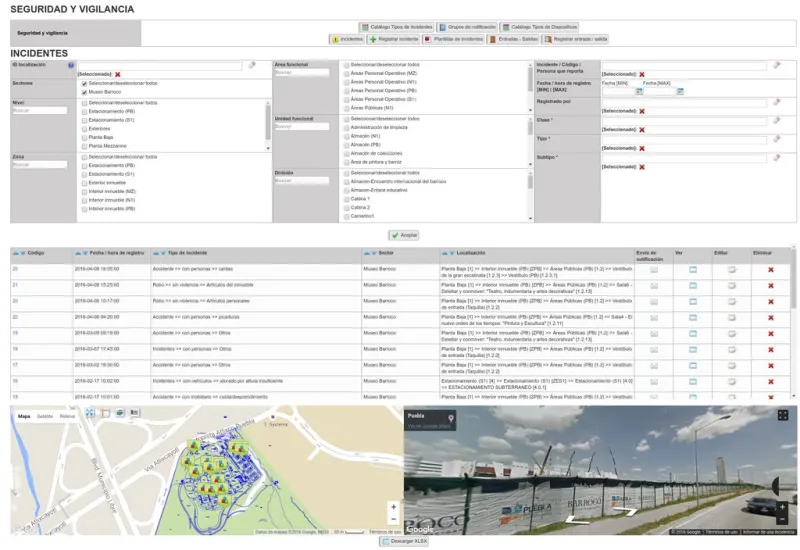The height and width of the screenshot is (550, 800).
Task: Delete the picaduras accident incident
Action: [770, 318]
